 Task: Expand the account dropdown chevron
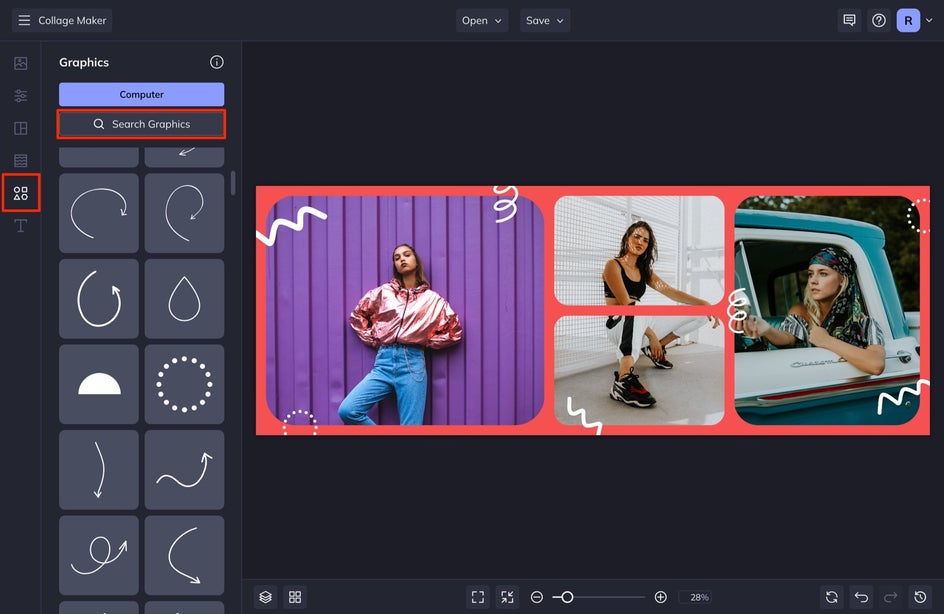coord(929,20)
